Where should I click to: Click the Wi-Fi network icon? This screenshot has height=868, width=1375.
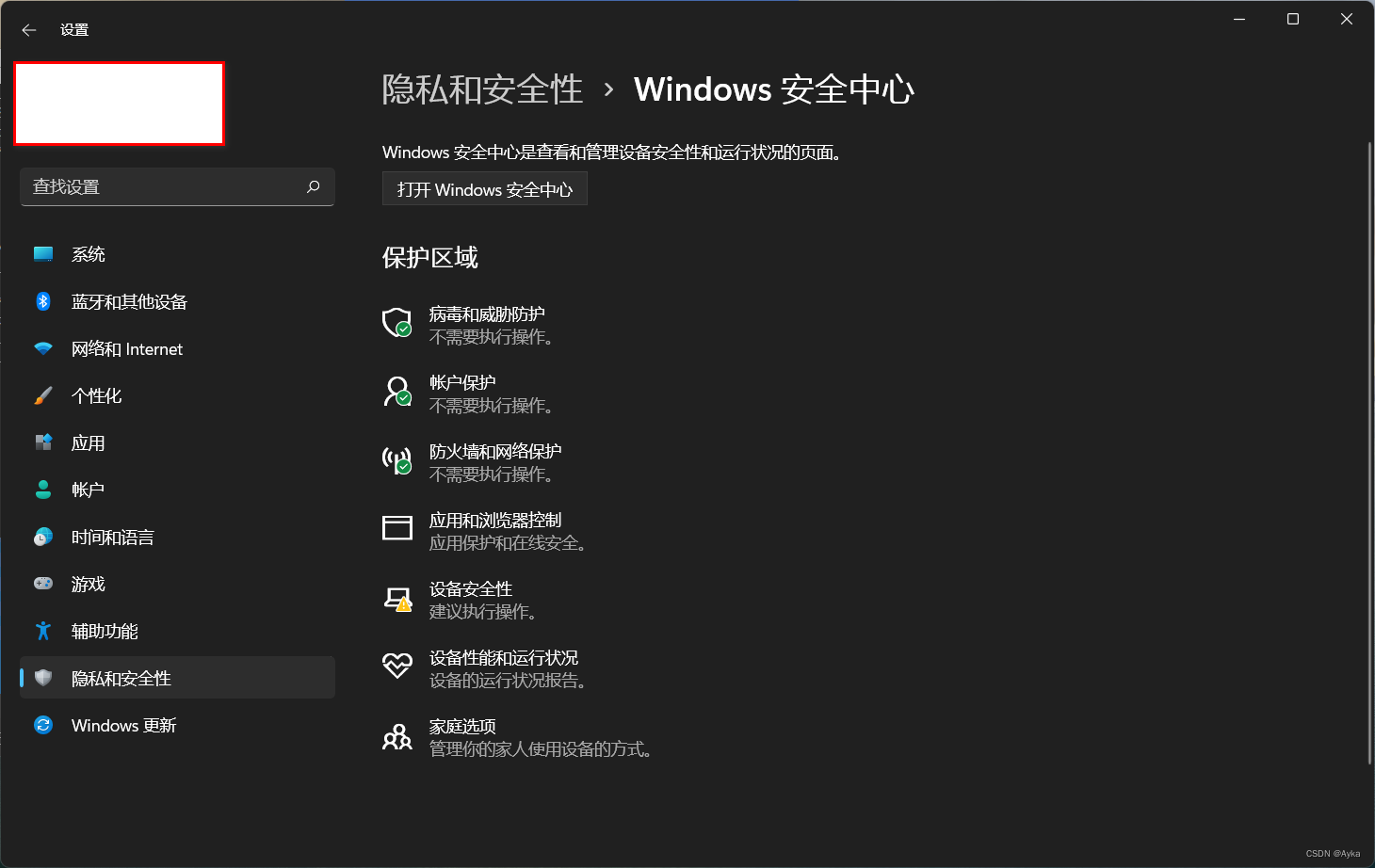click(x=43, y=348)
